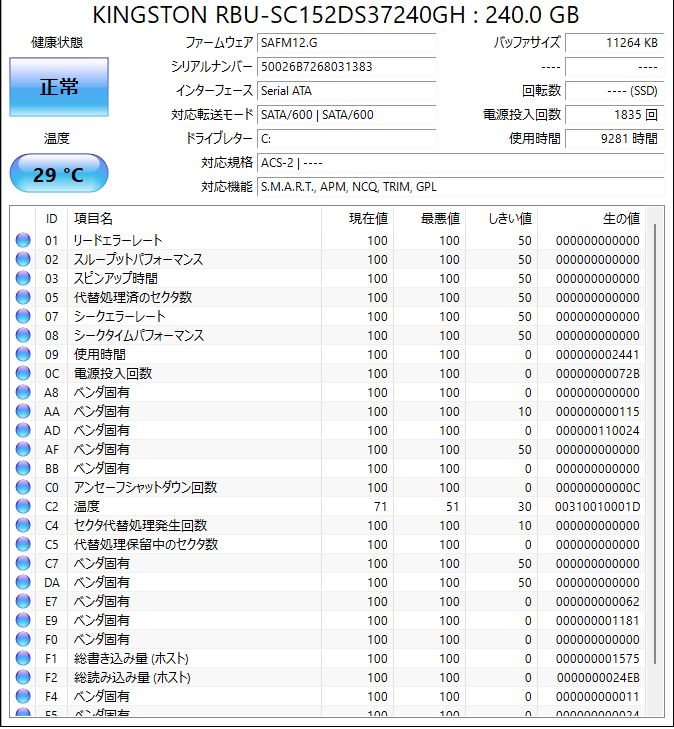
Task: Click the status icon for row 01 リードエラーレート
Action: (x=23, y=240)
